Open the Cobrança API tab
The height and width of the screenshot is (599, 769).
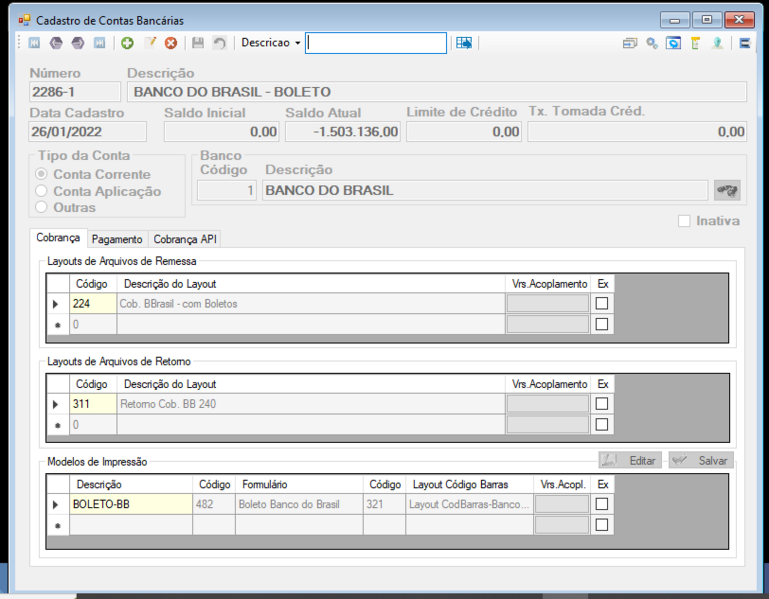(184, 239)
